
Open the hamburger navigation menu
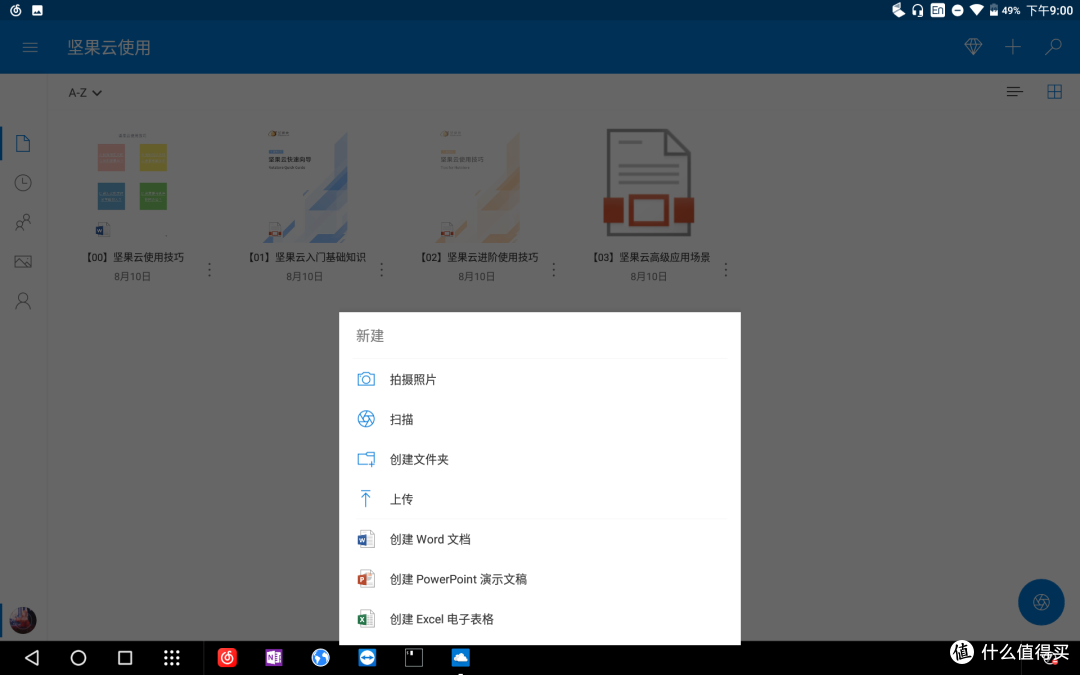point(30,48)
